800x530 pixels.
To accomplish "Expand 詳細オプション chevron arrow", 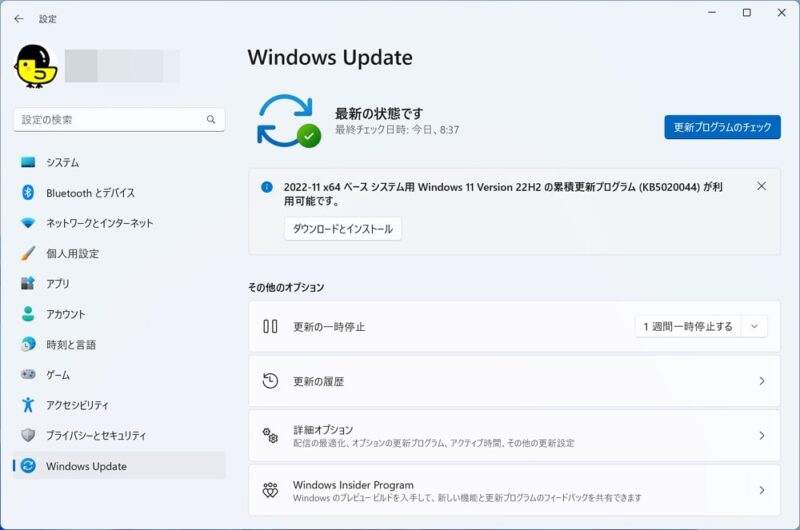I will click(x=761, y=436).
